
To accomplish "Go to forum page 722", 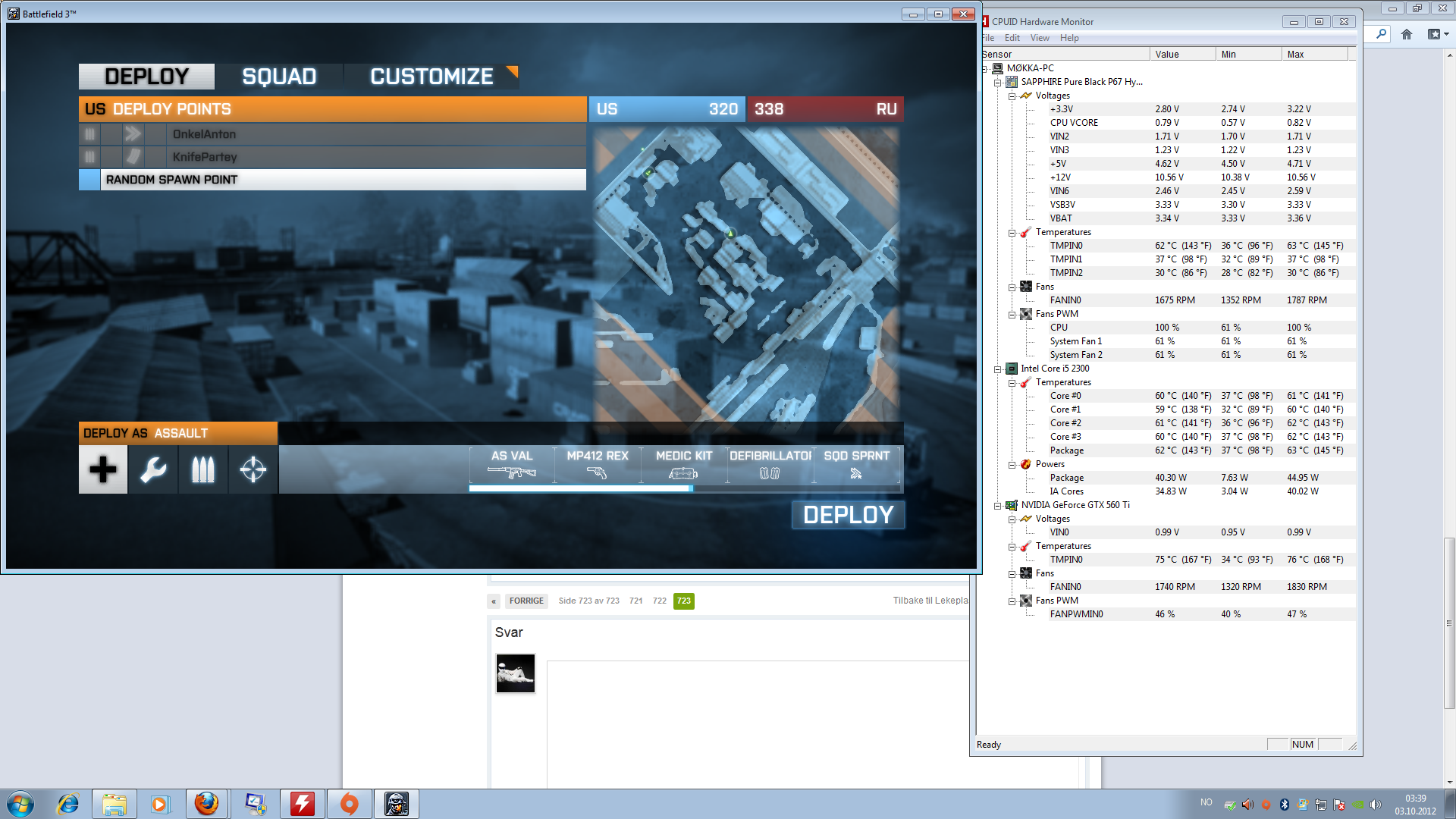I will [660, 601].
